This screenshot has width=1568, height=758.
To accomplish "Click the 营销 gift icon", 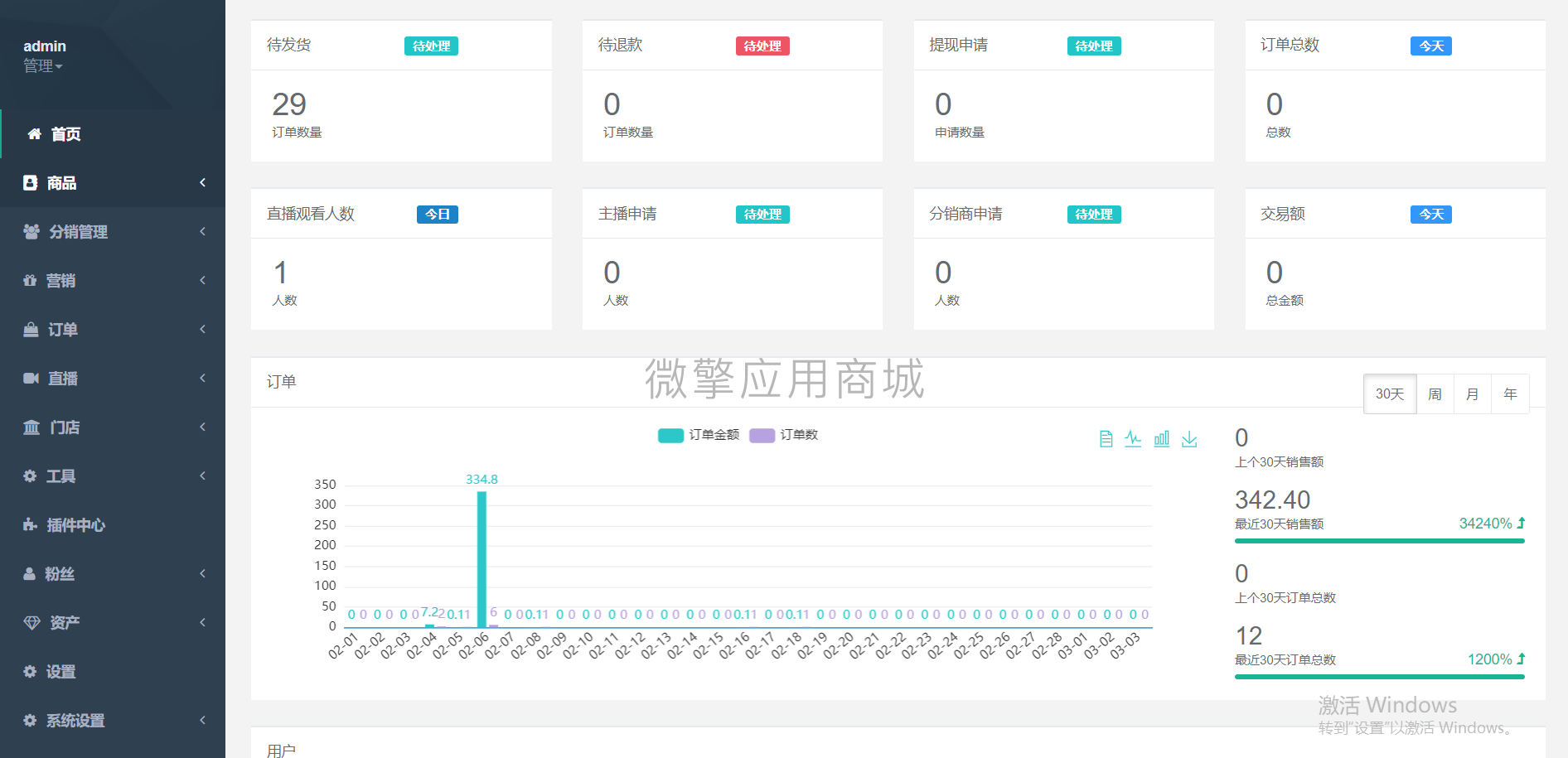I will (30, 281).
